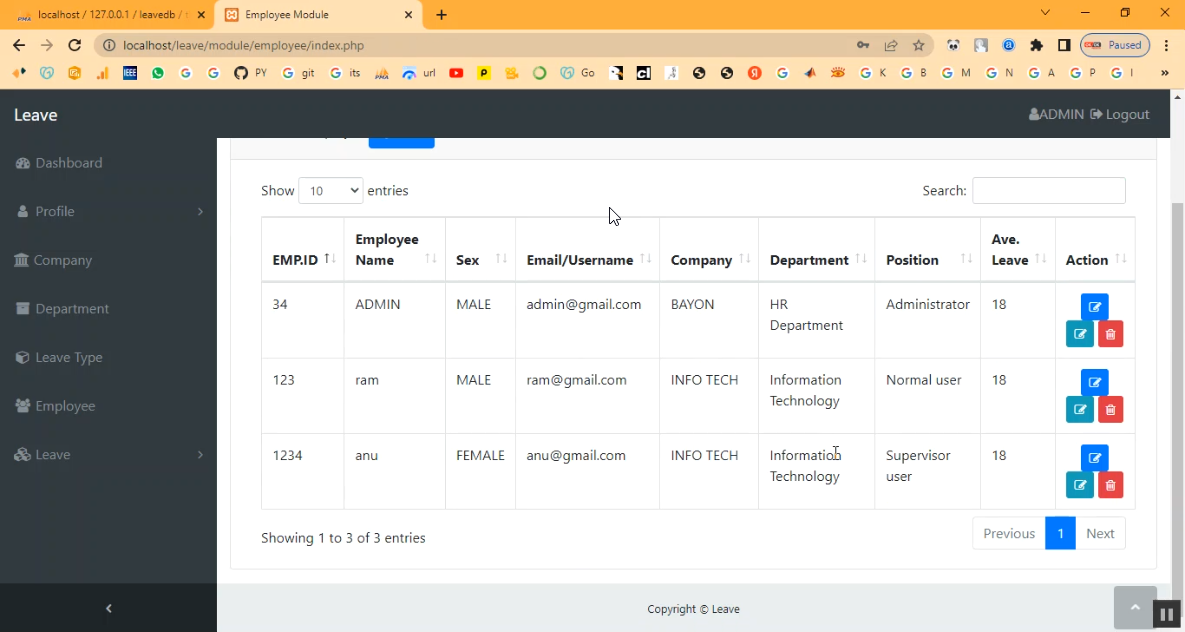
Task: Collapse sidebar using bottom left chevron
Action: tap(108, 608)
